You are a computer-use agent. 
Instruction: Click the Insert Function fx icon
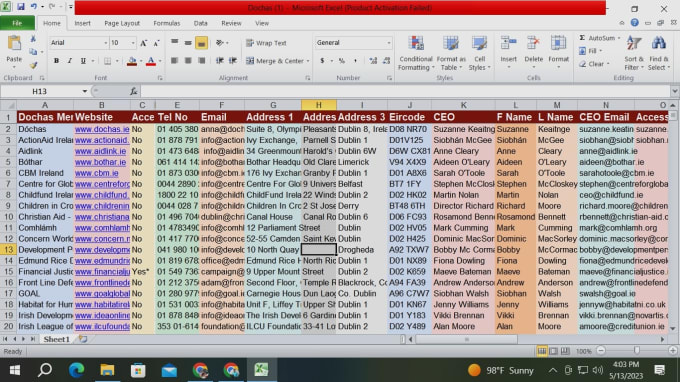pos(134,91)
